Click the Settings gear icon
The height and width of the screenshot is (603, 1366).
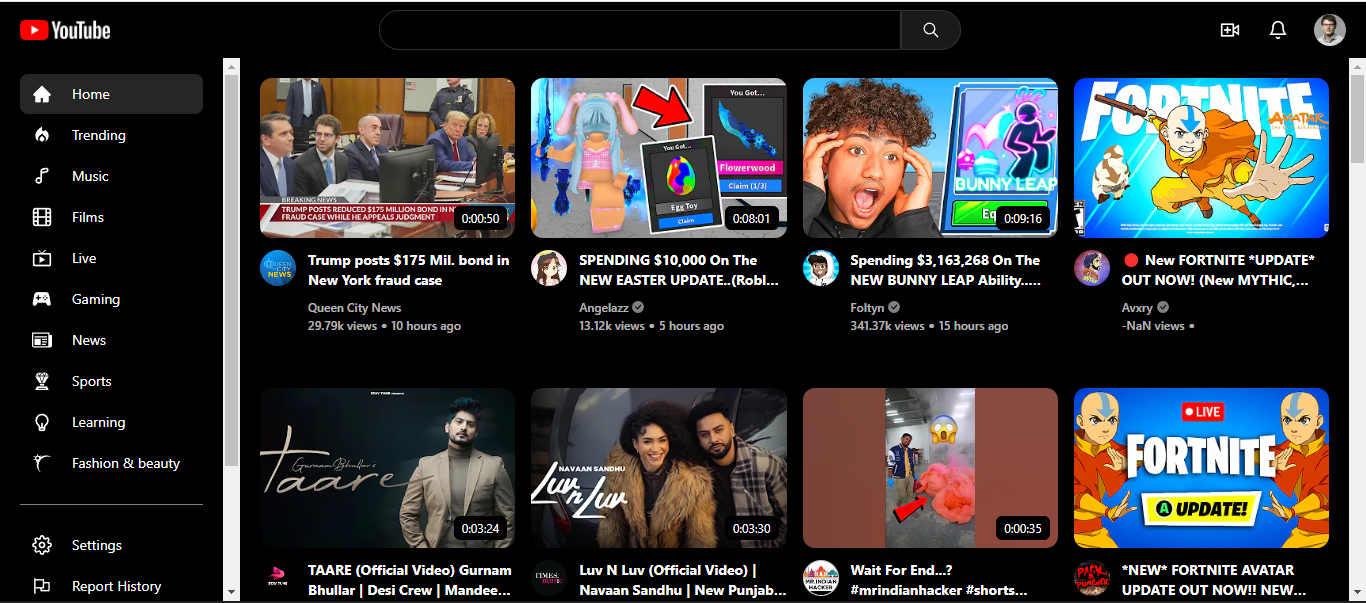[42, 545]
